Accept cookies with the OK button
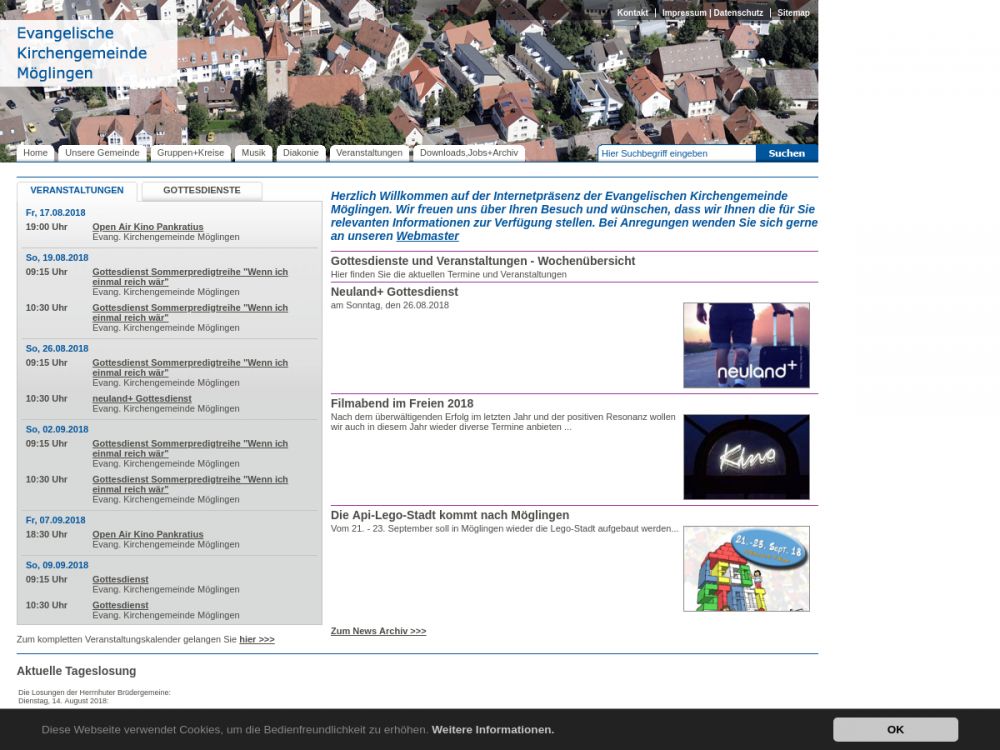Viewport: 1000px width, 750px height. 895,729
